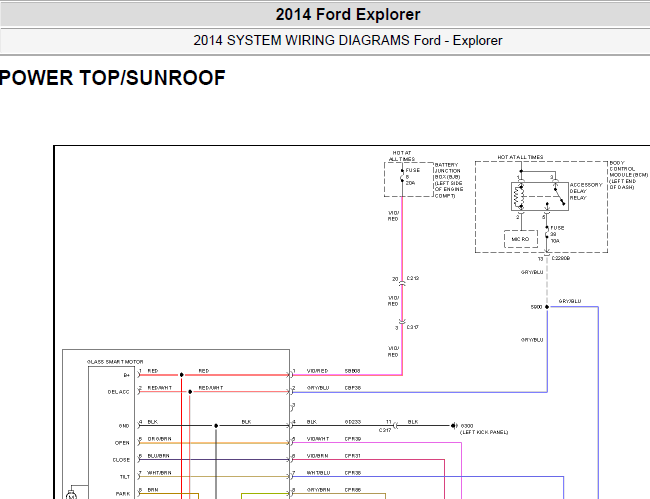Select the 'ACCESSORY DELAY RELAY' label

[x=586, y=191]
